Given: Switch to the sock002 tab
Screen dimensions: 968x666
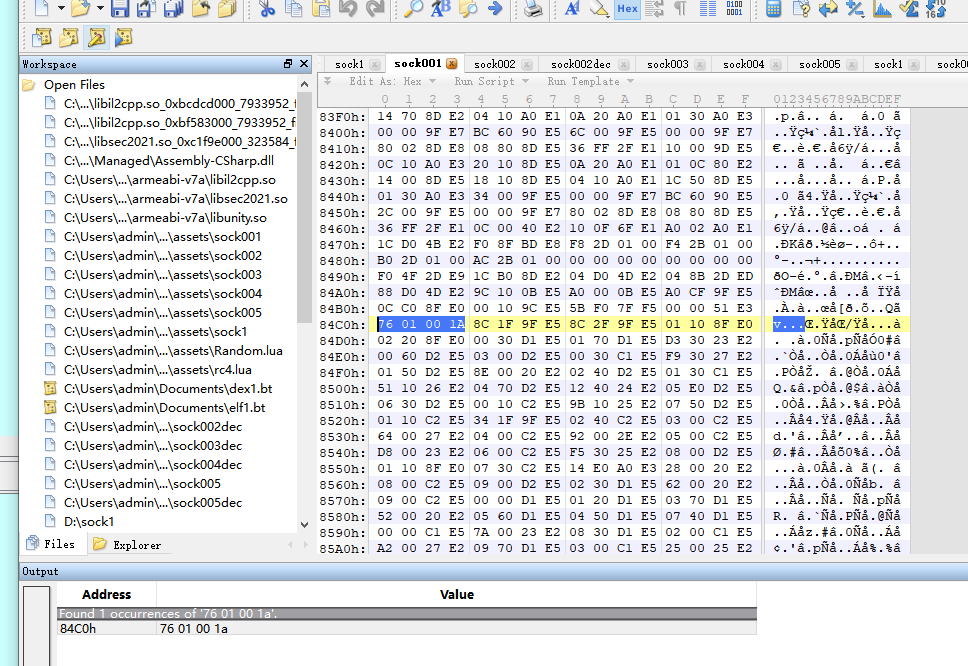Looking at the screenshot, I should pyautogui.click(x=494, y=64).
